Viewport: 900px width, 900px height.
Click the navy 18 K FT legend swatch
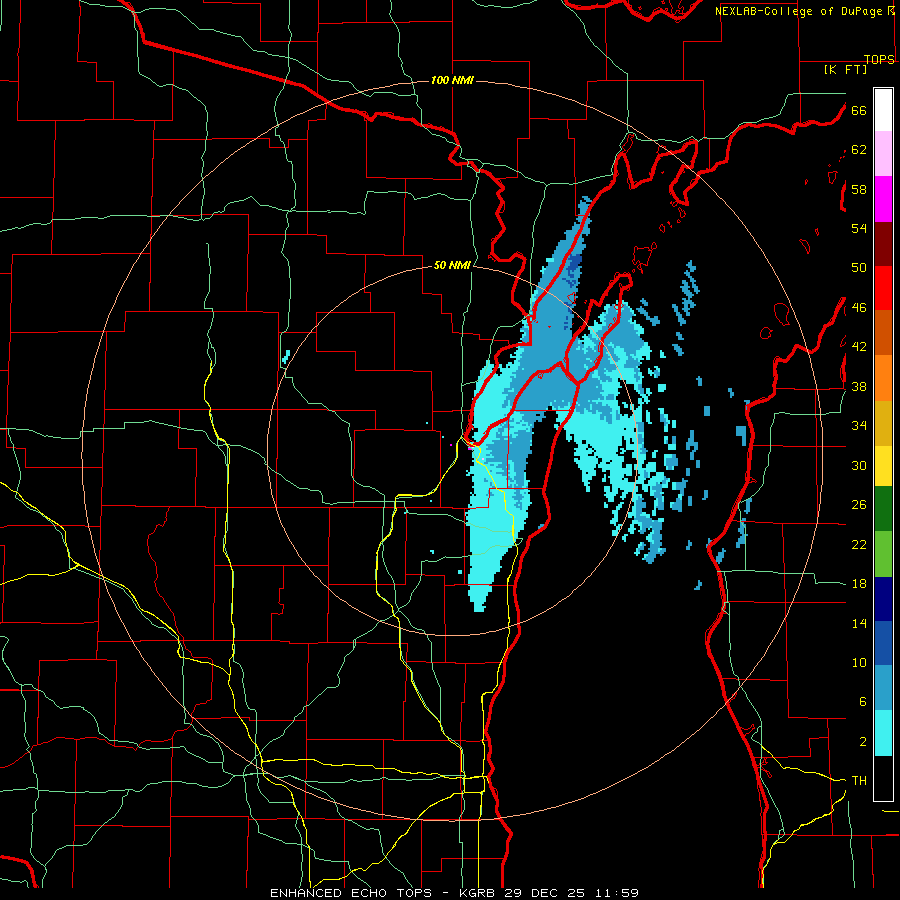coord(883,599)
